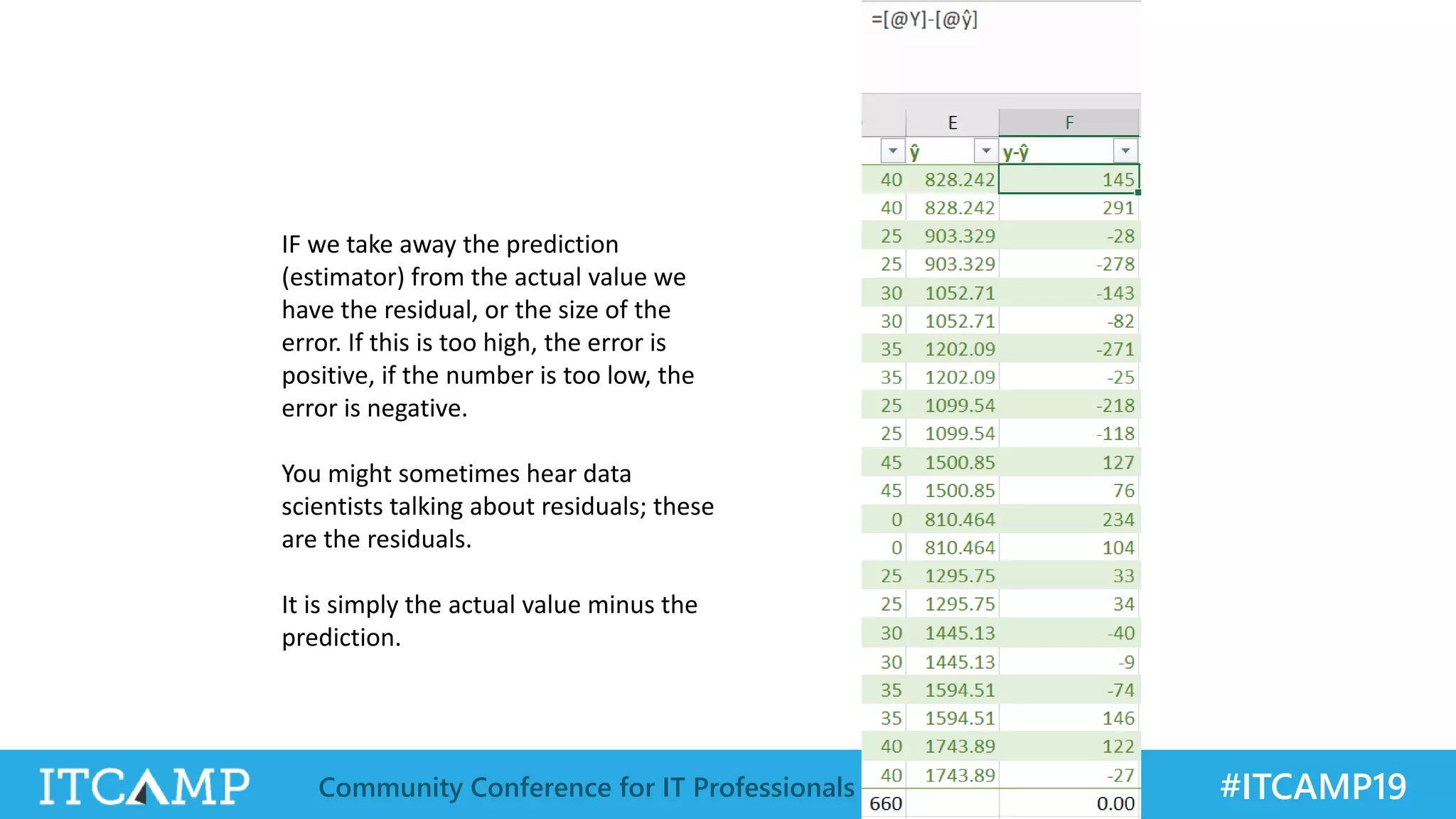Image resolution: width=1456 pixels, height=819 pixels.
Task: Select the residual cell containing -28
Action: click(1069, 236)
